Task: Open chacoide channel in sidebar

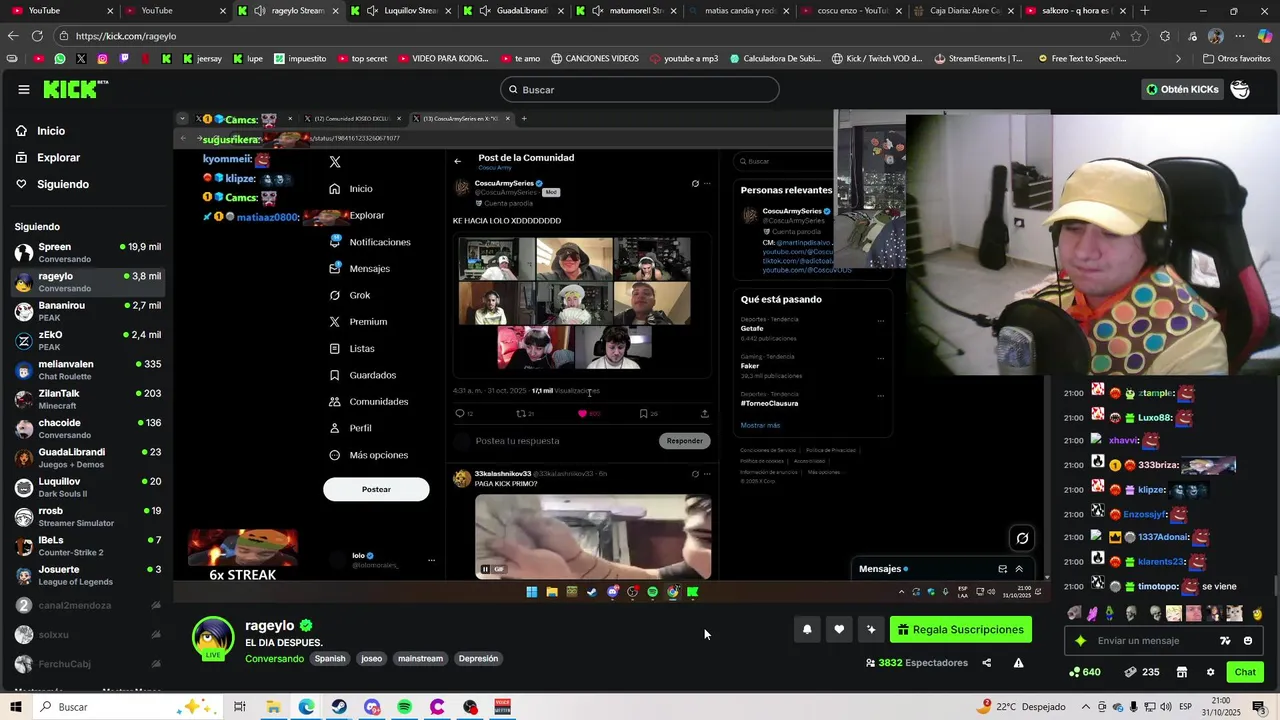Action: tap(88, 429)
